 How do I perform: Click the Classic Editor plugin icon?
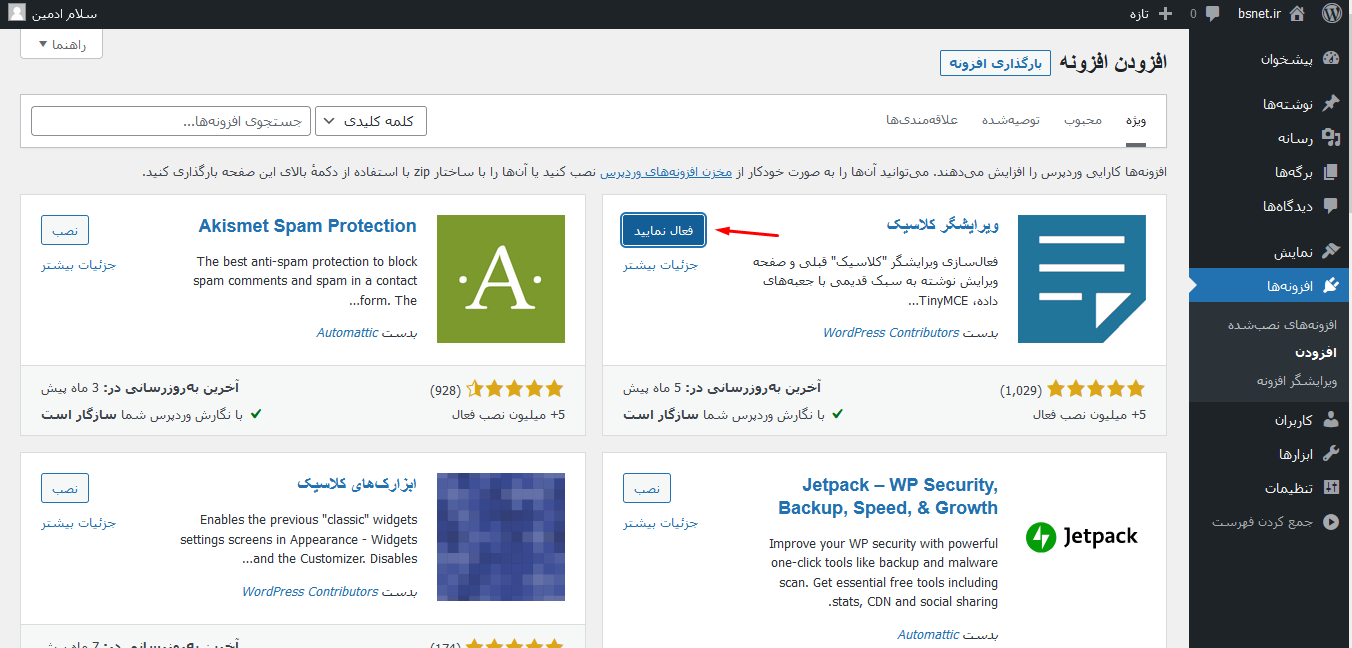point(1082,279)
